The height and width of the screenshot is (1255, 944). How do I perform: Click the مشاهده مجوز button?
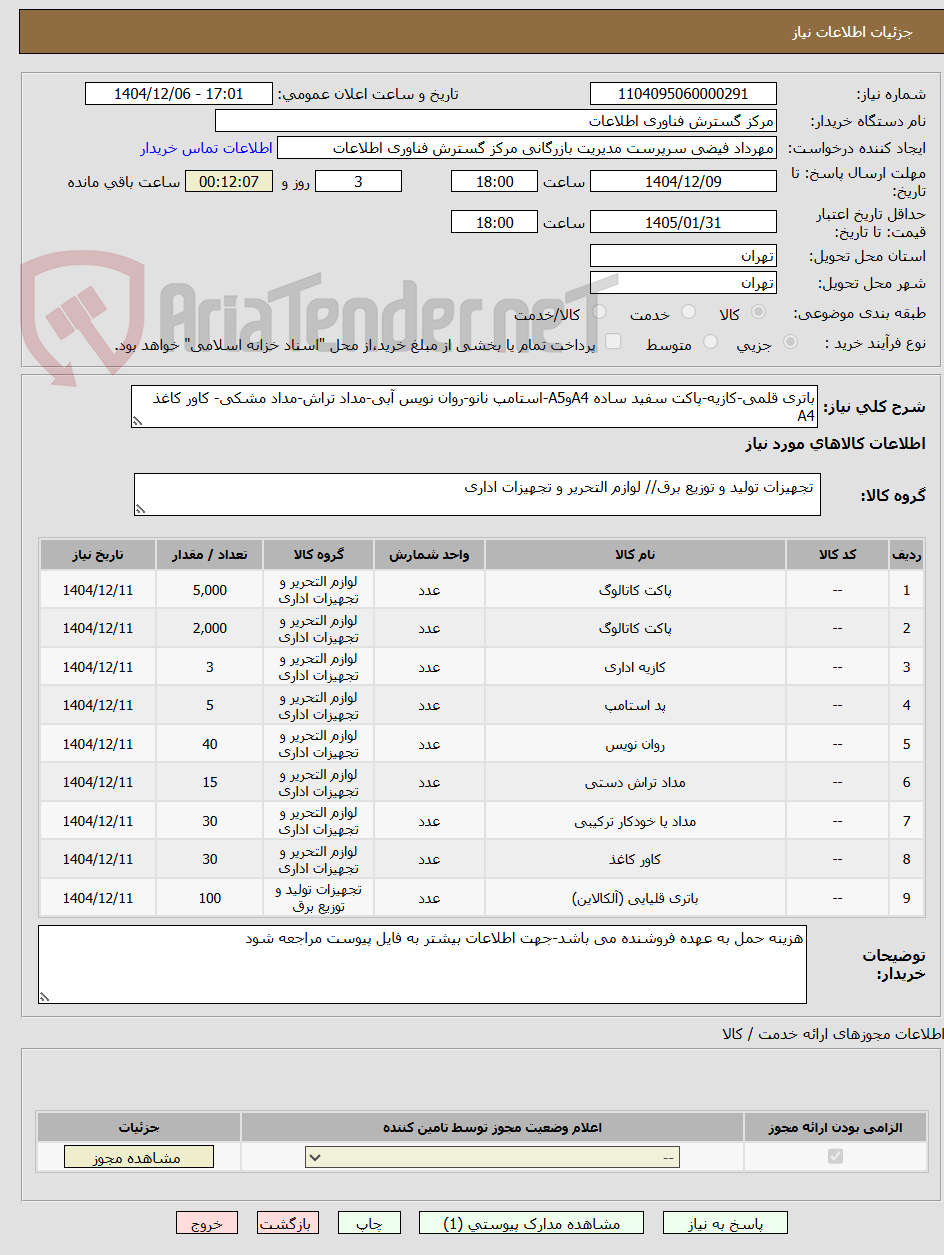point(138,1157)
